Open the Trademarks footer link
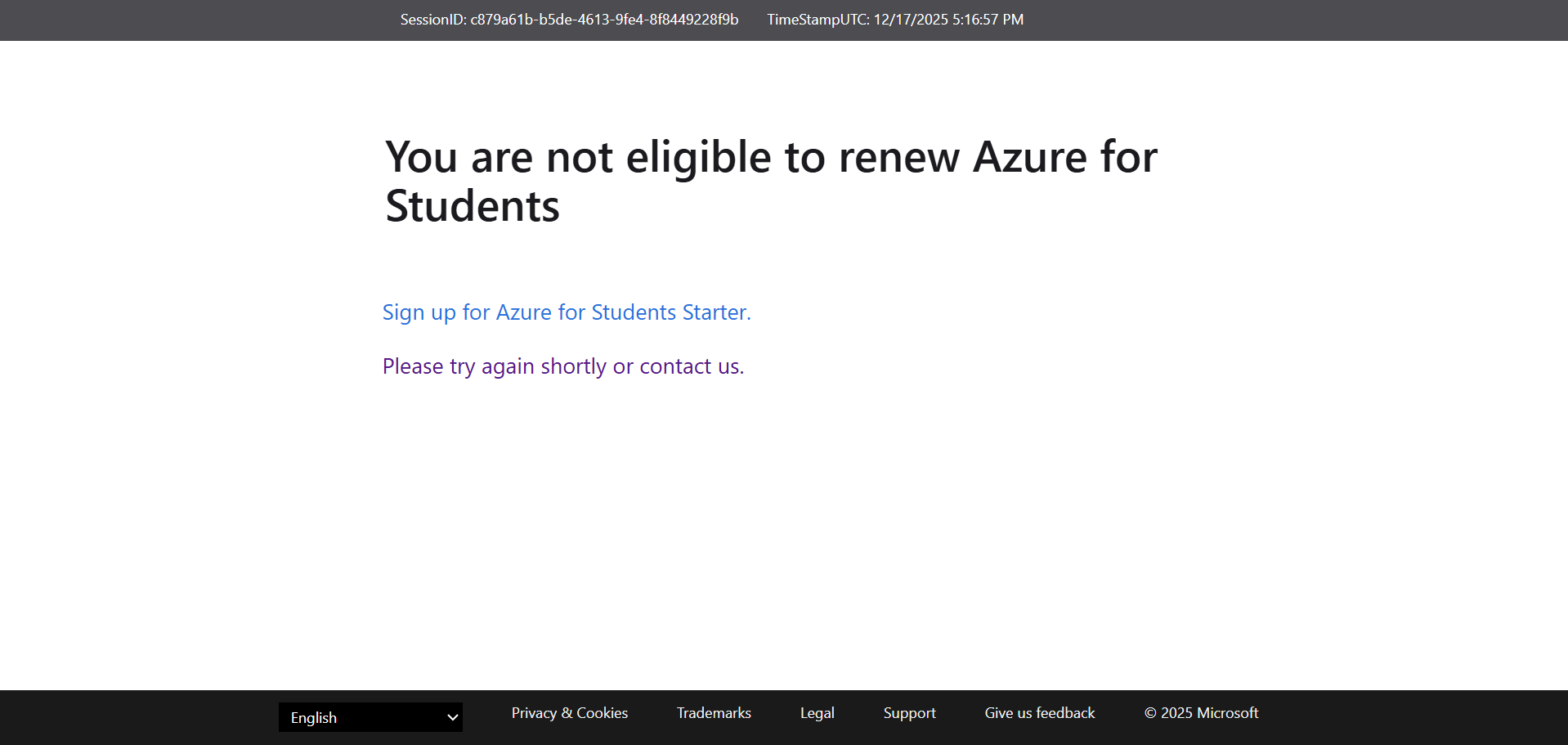The height and width of the screenshot is (745, 1568). 714,713
